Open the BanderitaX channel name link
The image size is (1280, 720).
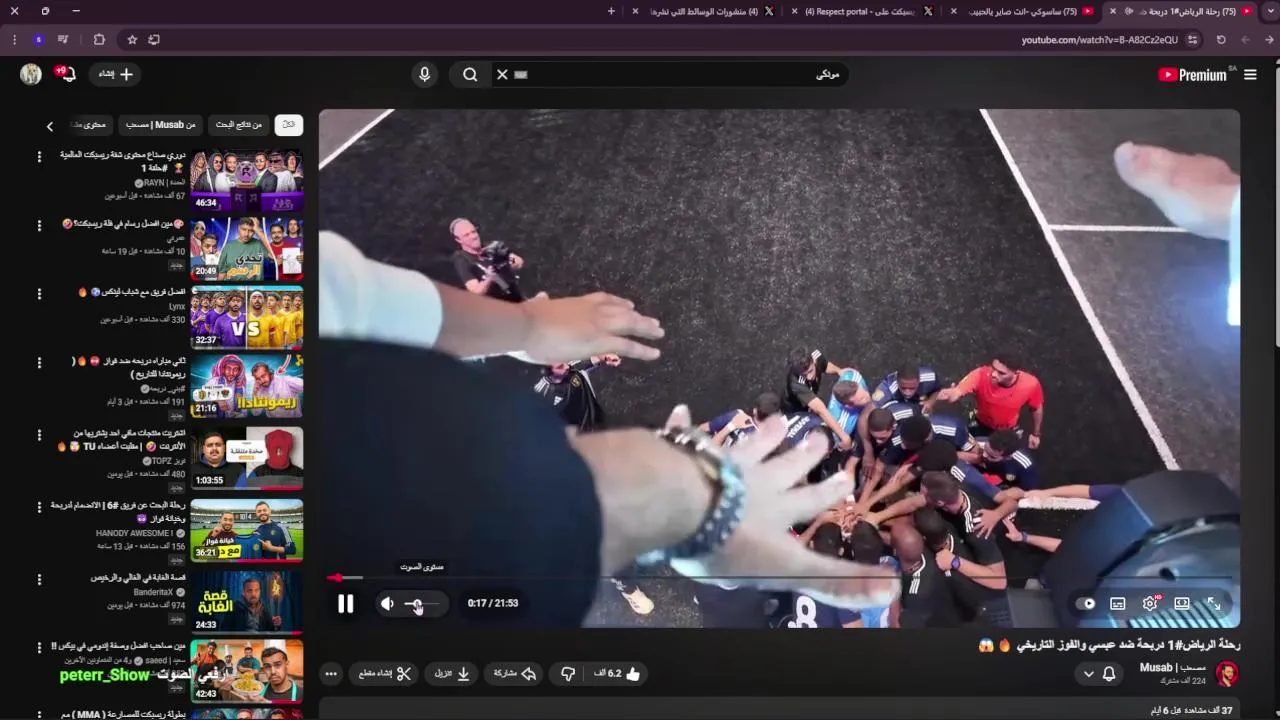coord(153,592)
